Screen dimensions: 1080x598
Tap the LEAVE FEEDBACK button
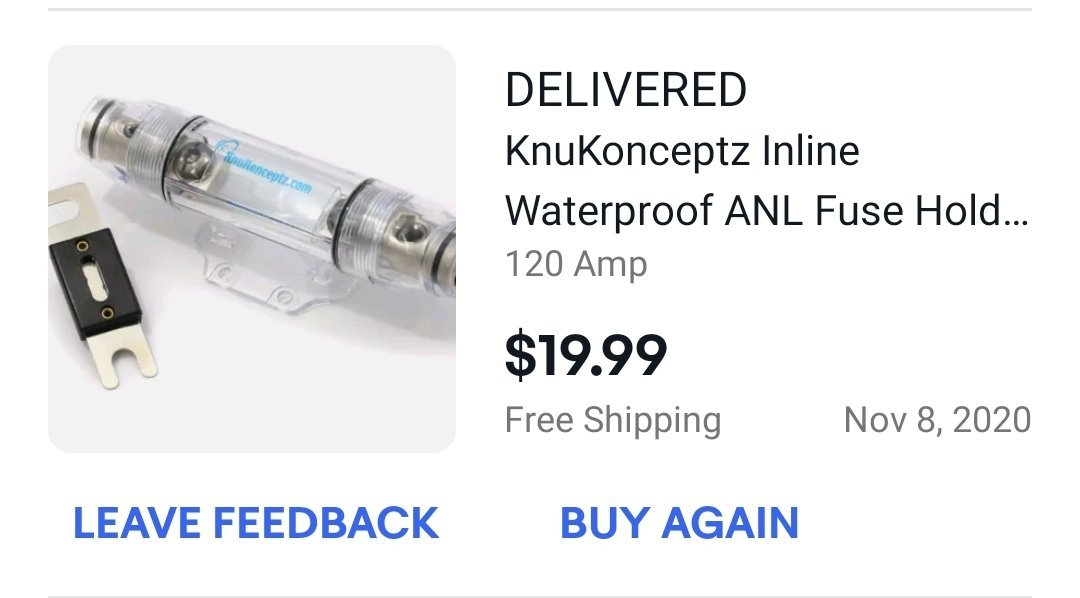(256, 523)
